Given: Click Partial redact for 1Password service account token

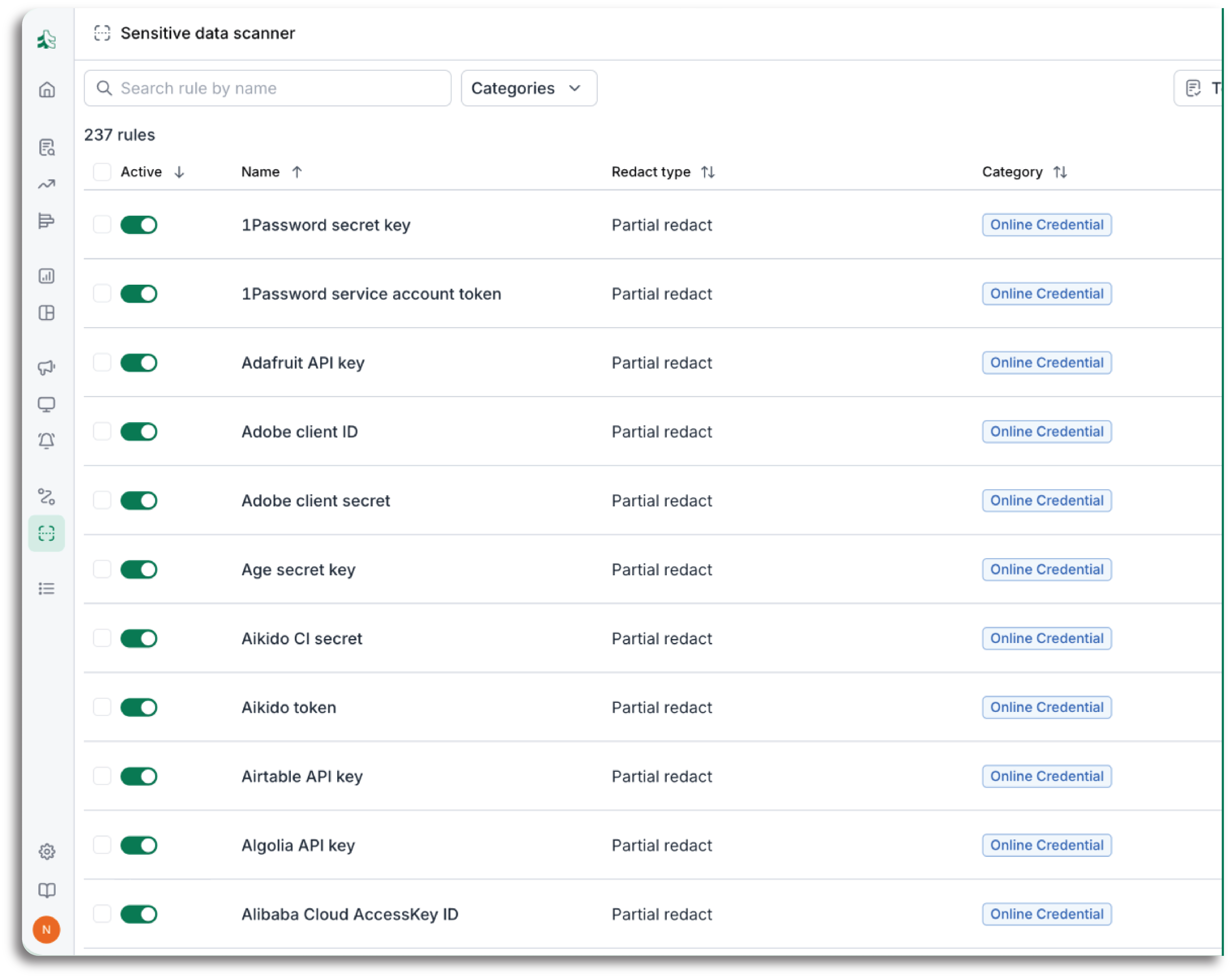Looking at the screenshot, I should pos(662,294).
